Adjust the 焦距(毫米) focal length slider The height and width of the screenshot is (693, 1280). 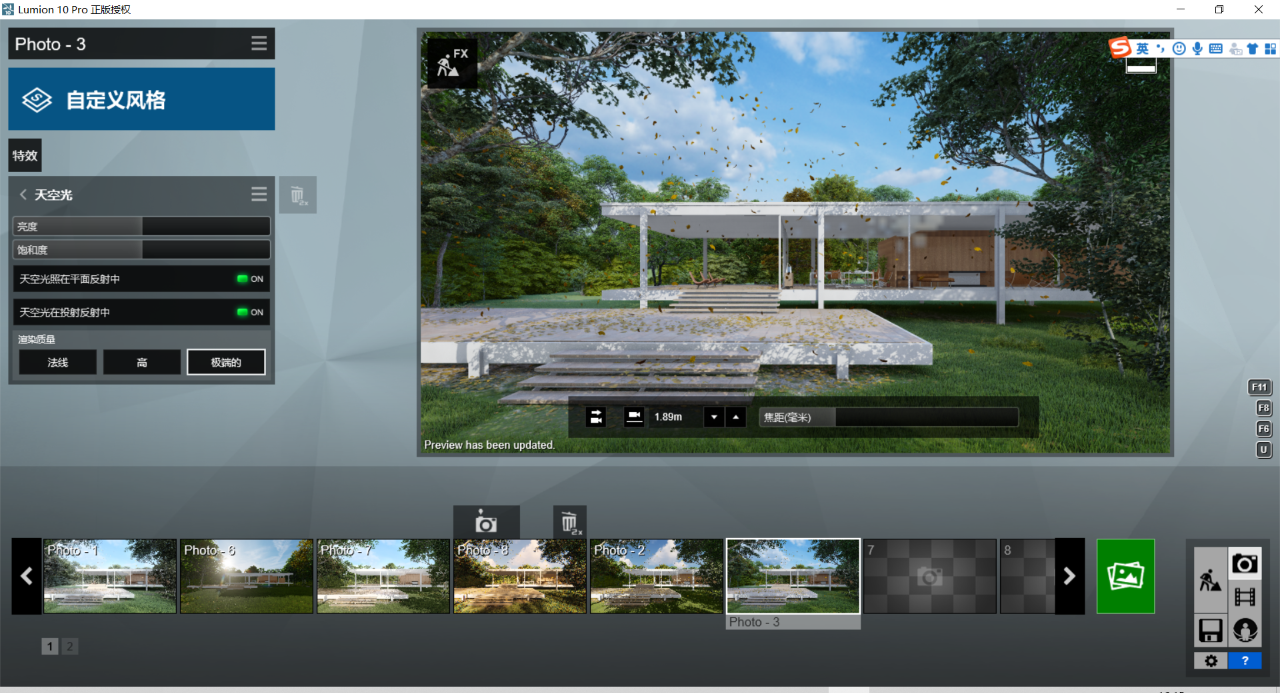point(888,417)
